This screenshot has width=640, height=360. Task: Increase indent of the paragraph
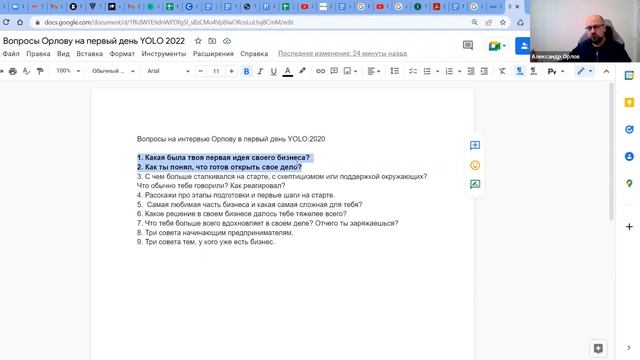coord(484,71)
